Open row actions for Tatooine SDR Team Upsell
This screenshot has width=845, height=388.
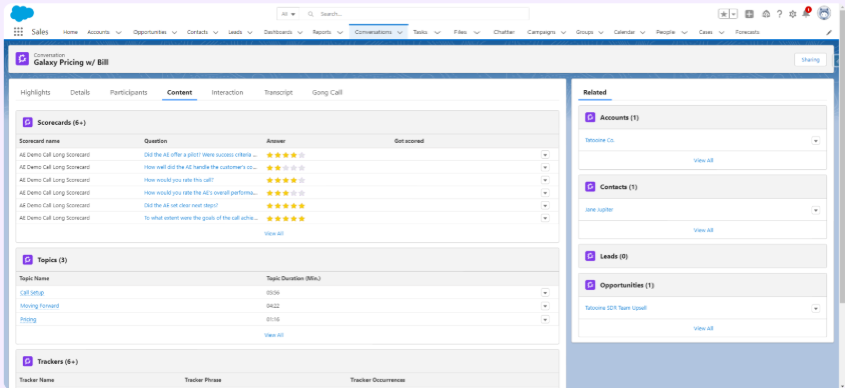click(x=815, y=308)
